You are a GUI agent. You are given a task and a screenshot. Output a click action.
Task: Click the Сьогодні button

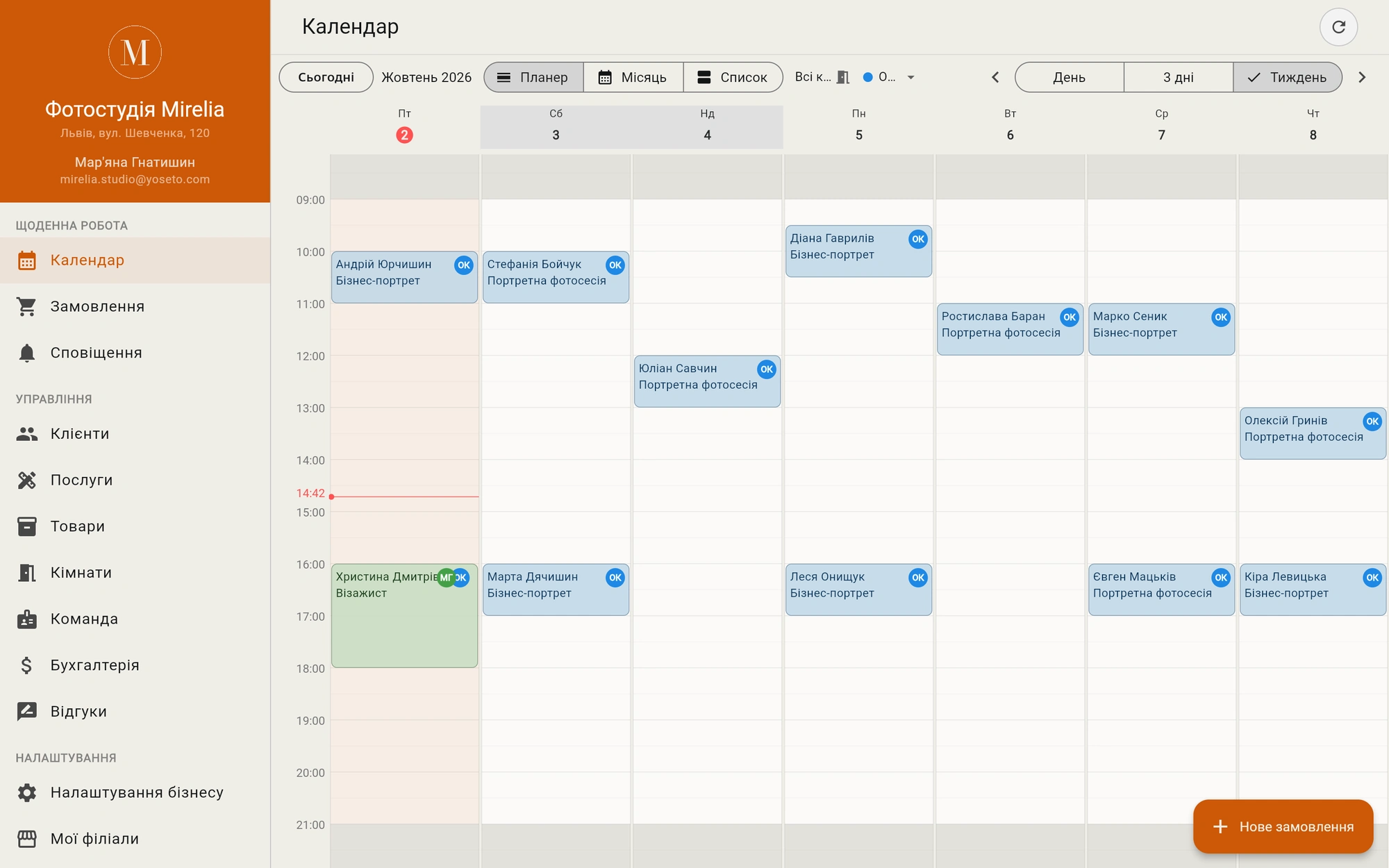[x=326, y=77]
